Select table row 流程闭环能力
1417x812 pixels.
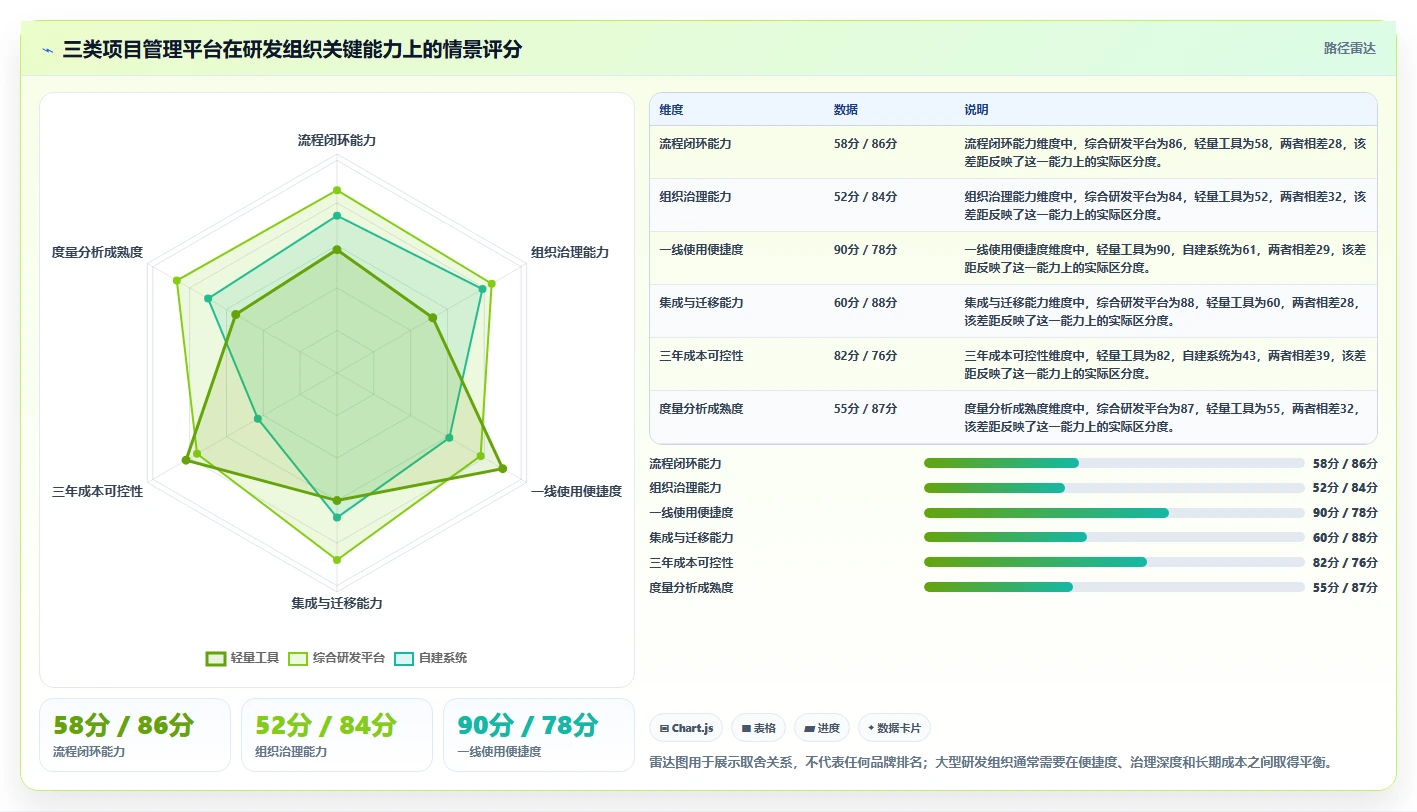(x=1013, y=152)
